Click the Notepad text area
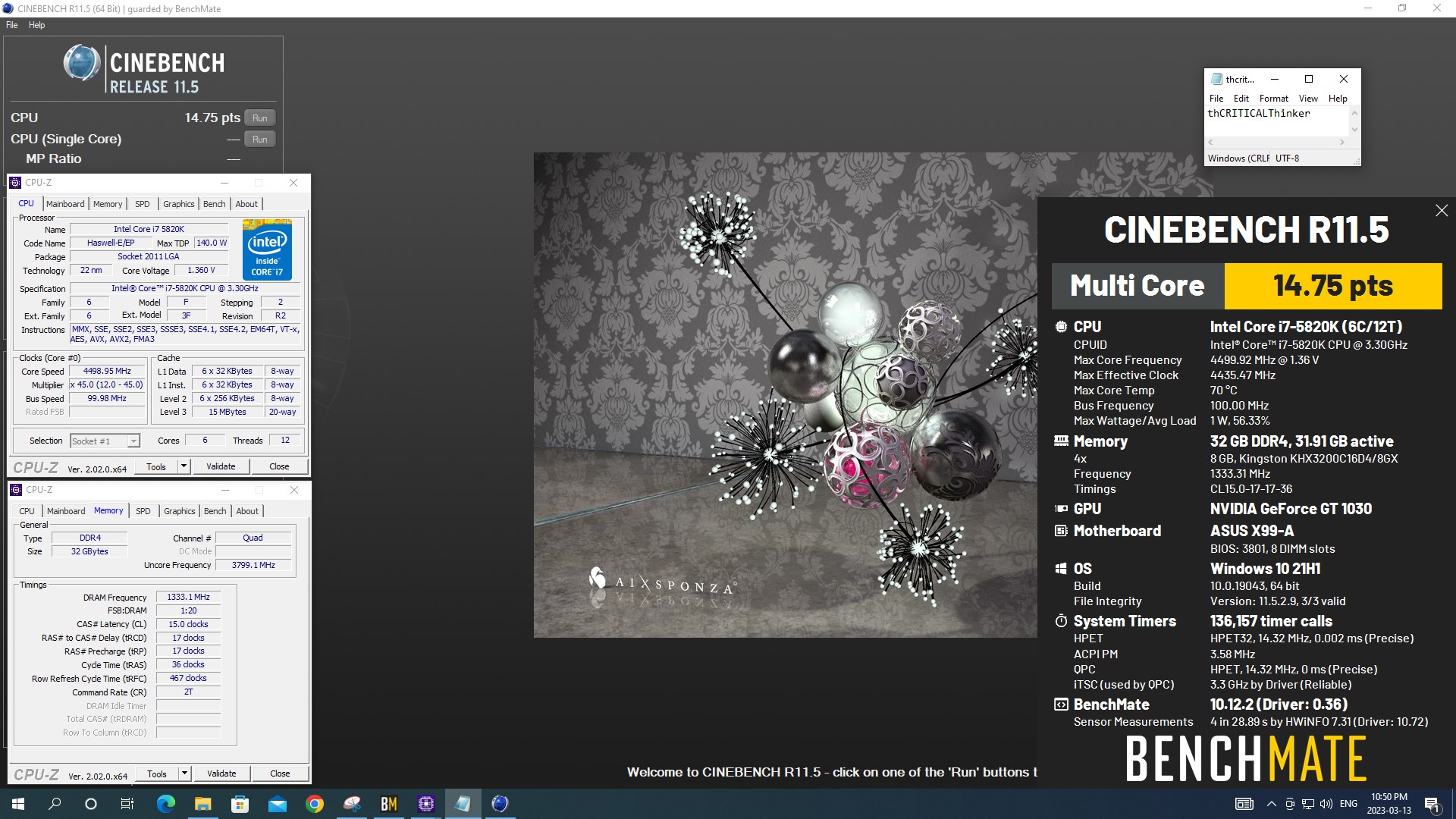 pos(1278,121)
